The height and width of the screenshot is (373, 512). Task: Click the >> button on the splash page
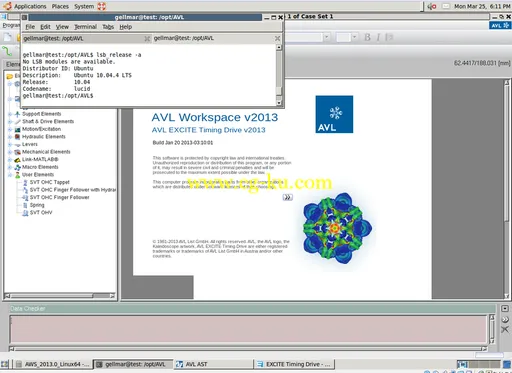287,197
